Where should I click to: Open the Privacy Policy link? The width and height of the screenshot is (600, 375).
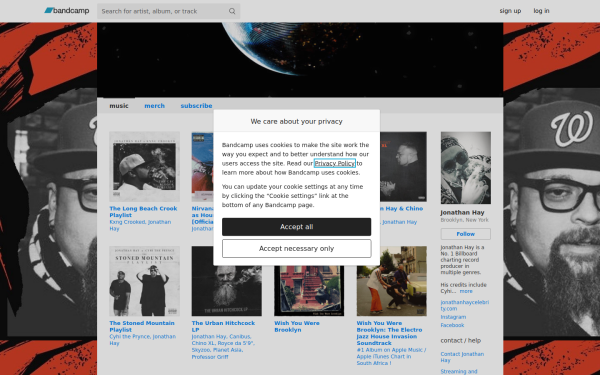point(334,163)
